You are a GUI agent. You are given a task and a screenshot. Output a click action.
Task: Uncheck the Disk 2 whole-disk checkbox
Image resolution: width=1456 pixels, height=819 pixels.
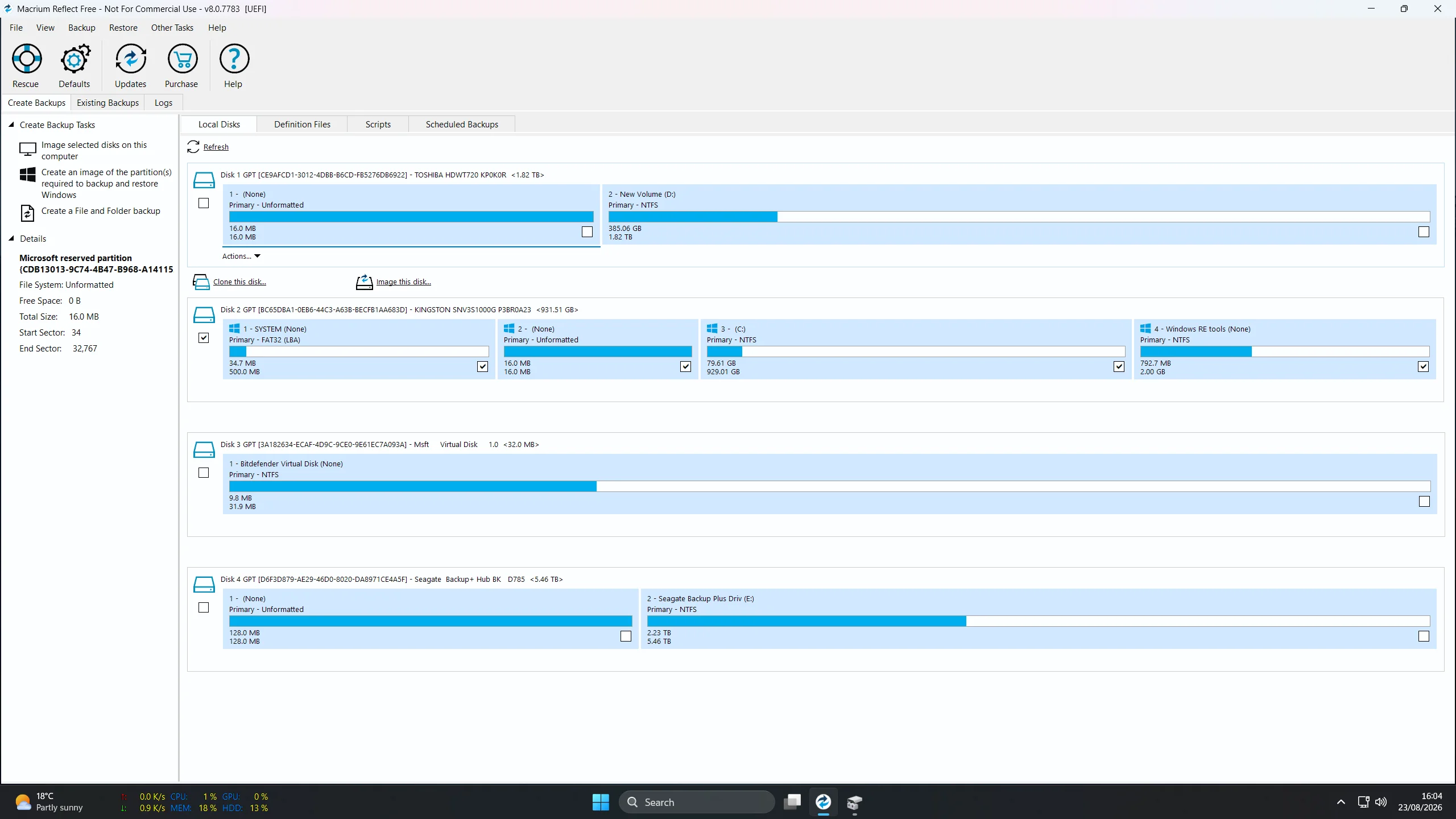[204, 338]
